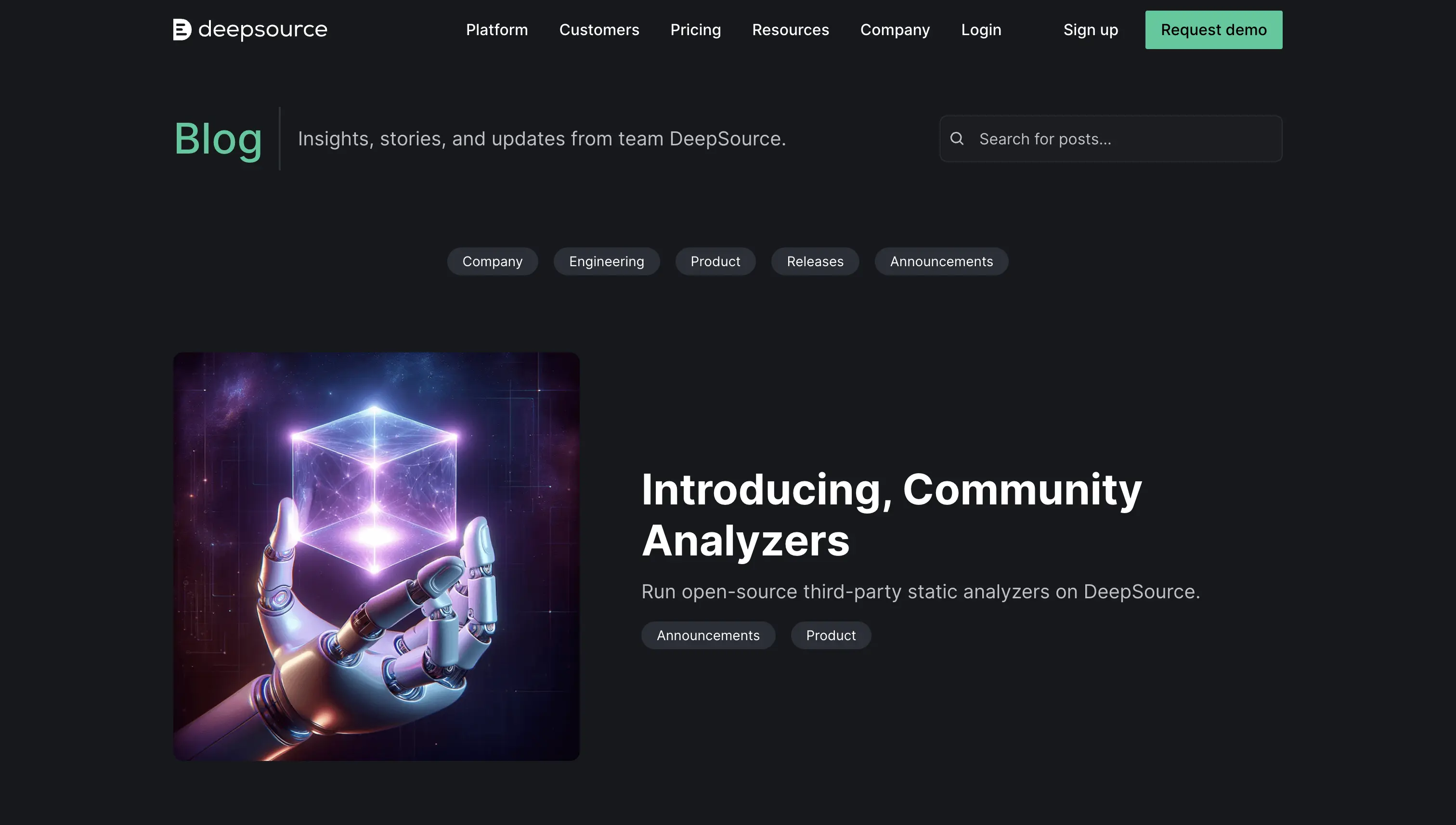Screen dimensions: 1456x825
Task: Filter posts by Releases category
Action: coord(815,261)
